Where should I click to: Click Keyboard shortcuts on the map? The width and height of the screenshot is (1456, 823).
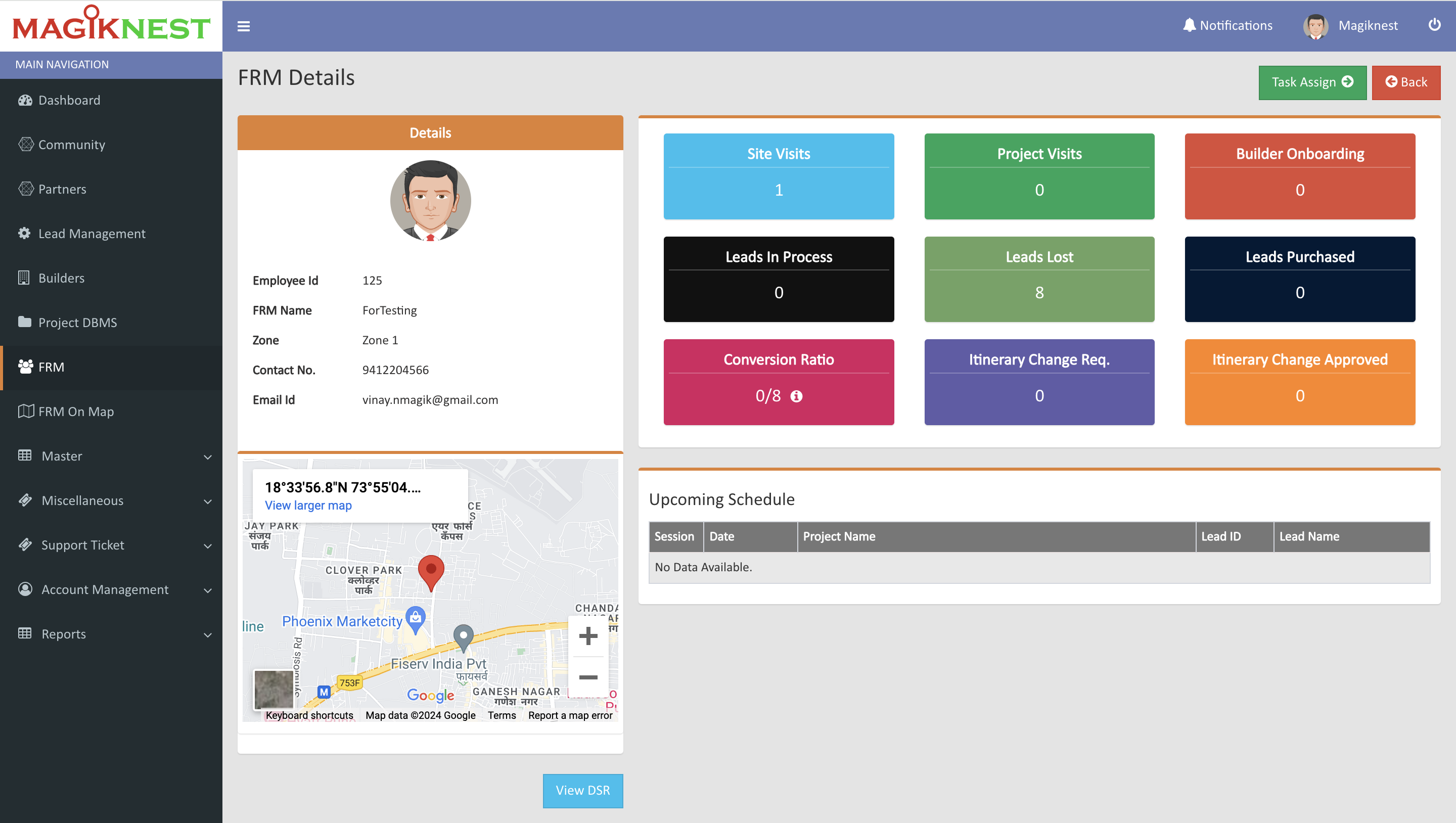click(309, 715)
